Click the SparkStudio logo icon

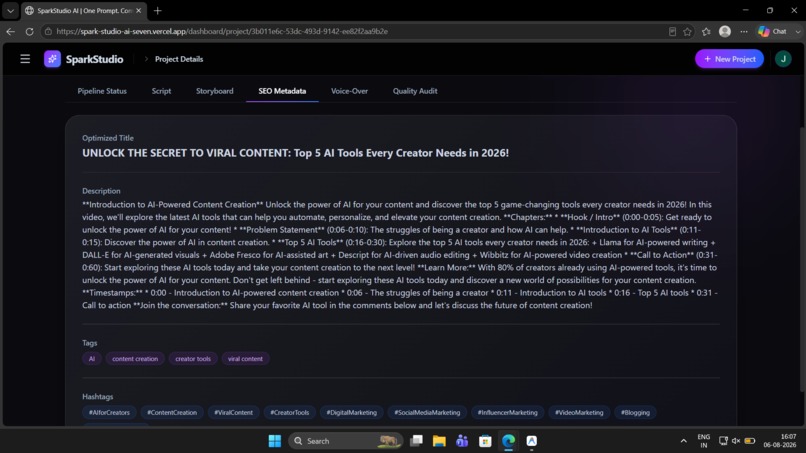point(52,59)
